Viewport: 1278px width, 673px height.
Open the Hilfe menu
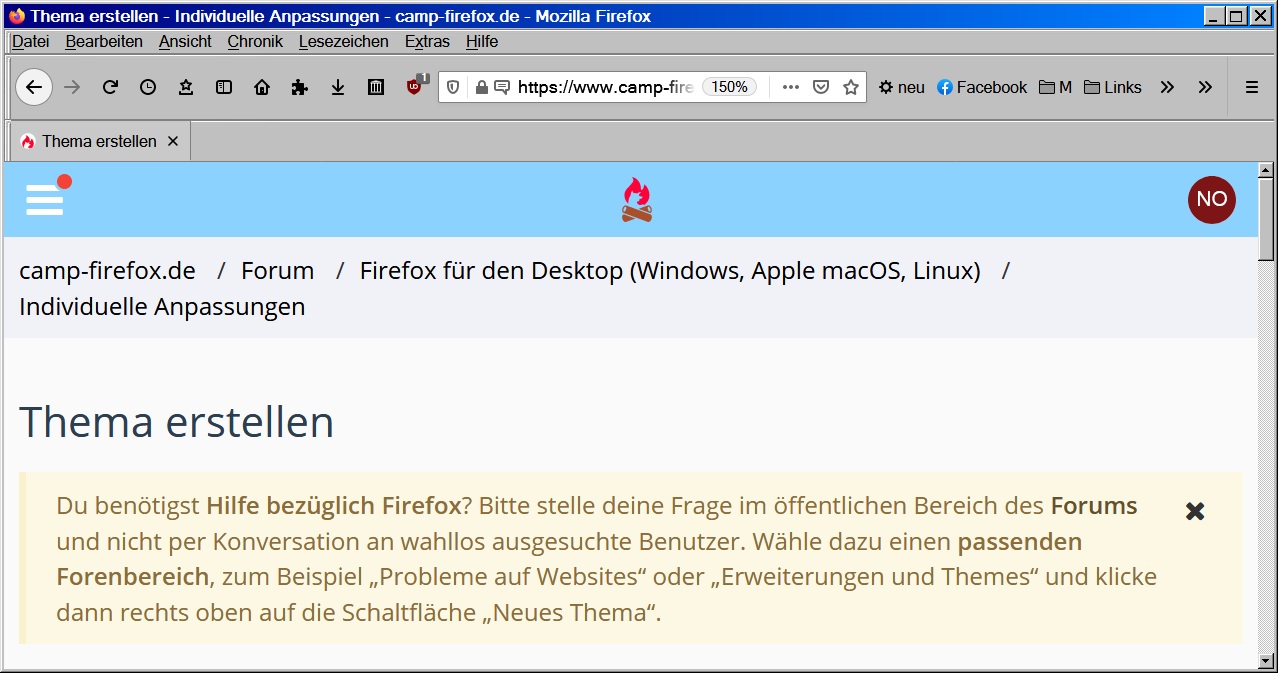pos(482,42)
